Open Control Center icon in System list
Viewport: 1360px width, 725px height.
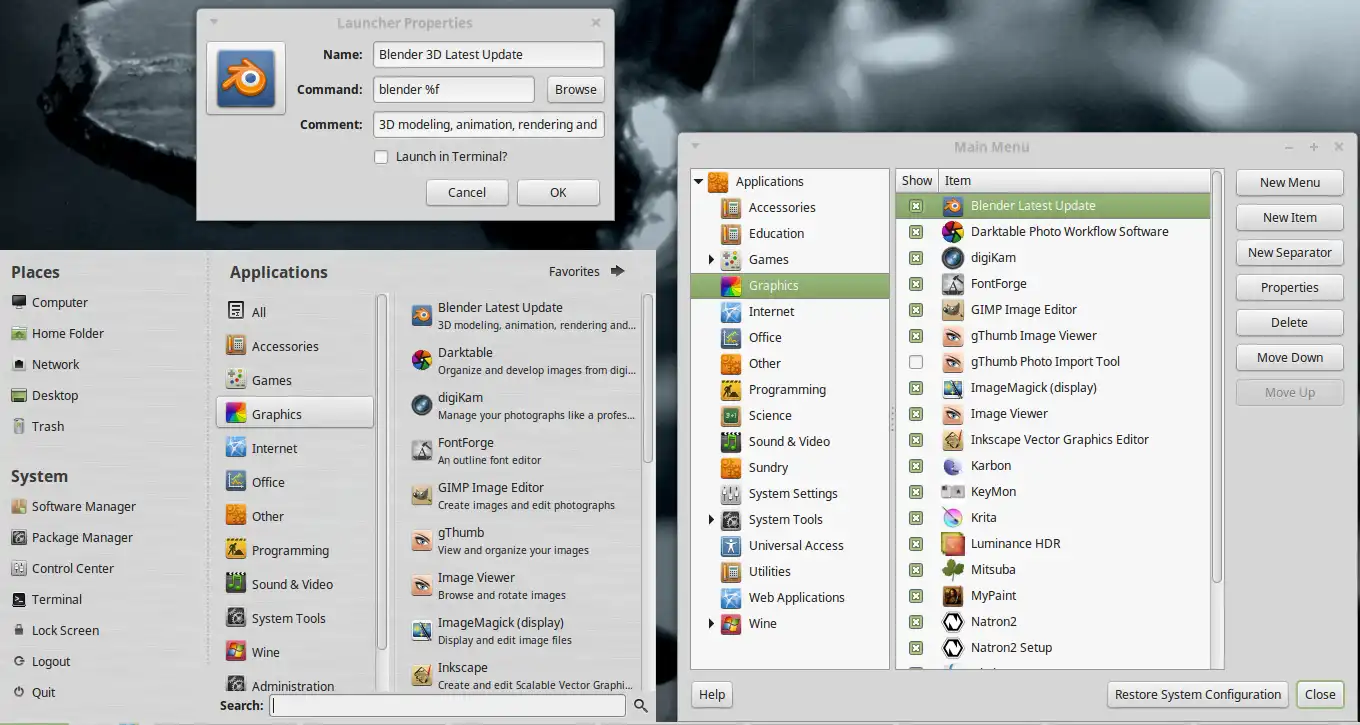click(19, 569)
